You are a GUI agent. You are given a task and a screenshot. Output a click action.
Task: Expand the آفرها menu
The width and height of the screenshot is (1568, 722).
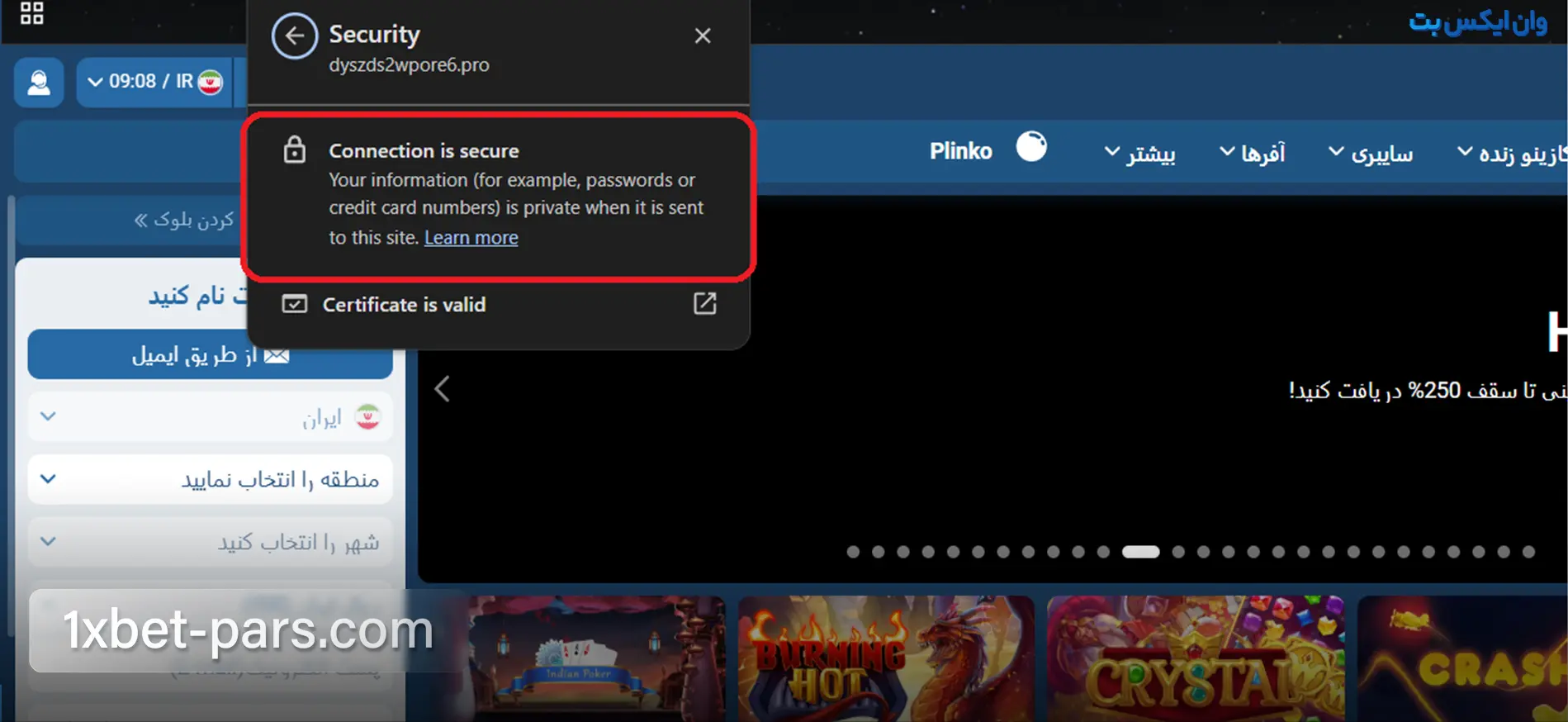pyautogui.click(x=1253, y=154)
